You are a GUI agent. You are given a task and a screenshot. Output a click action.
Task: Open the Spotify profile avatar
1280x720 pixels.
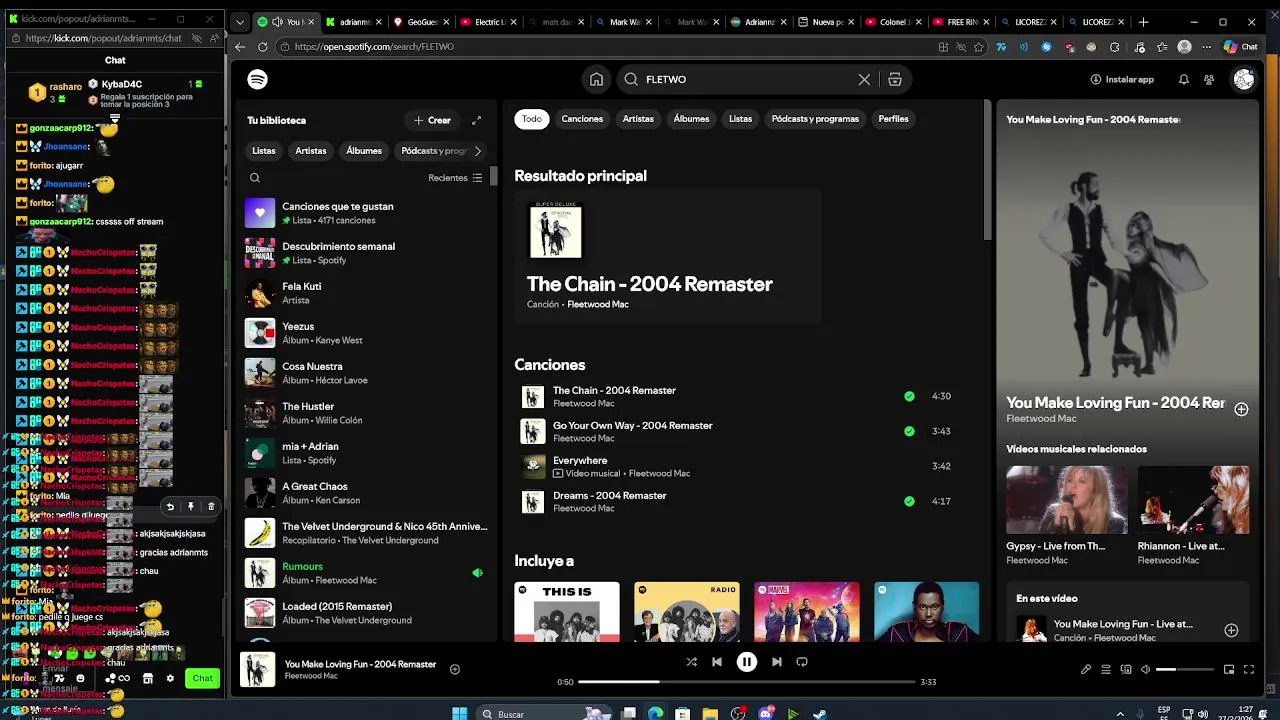coord(1244,79)
